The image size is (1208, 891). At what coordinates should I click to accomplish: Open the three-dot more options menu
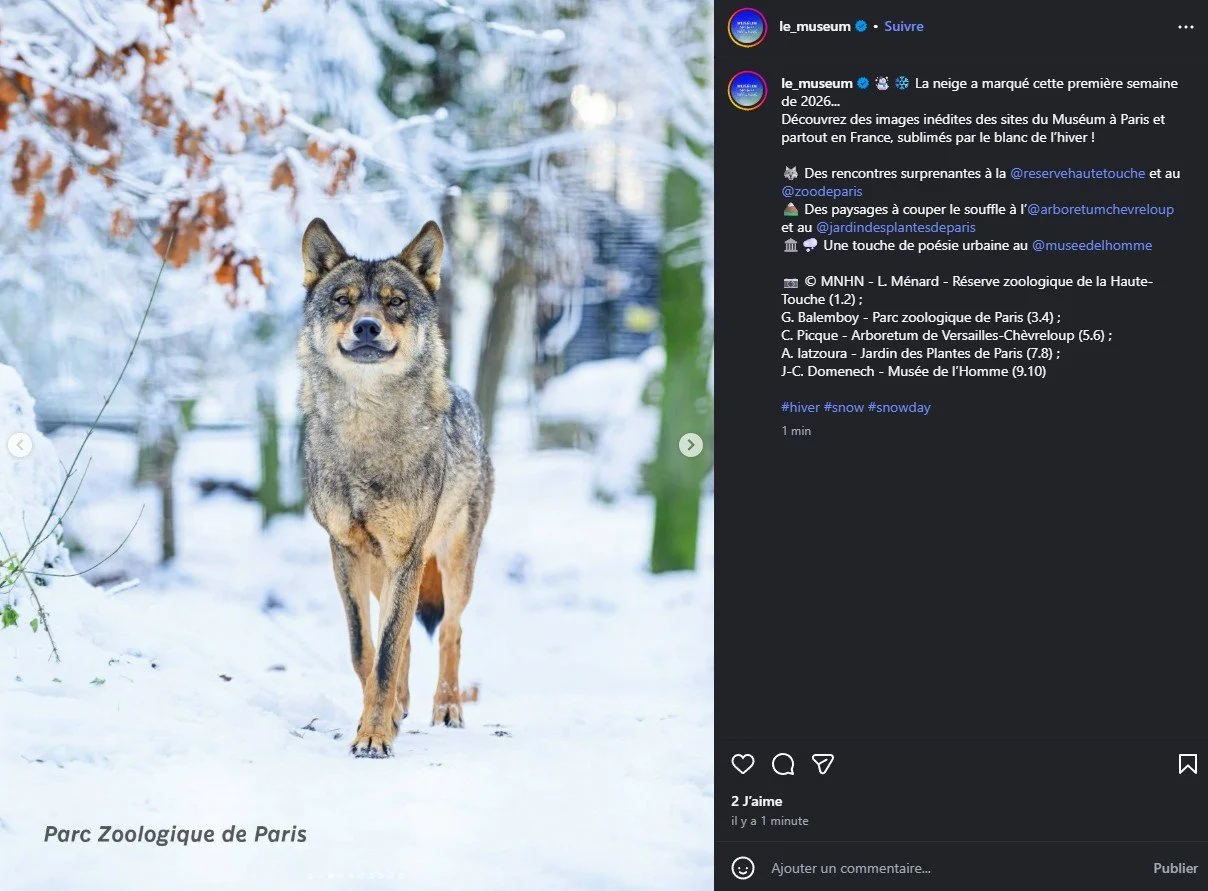[x=1186, y=27]
